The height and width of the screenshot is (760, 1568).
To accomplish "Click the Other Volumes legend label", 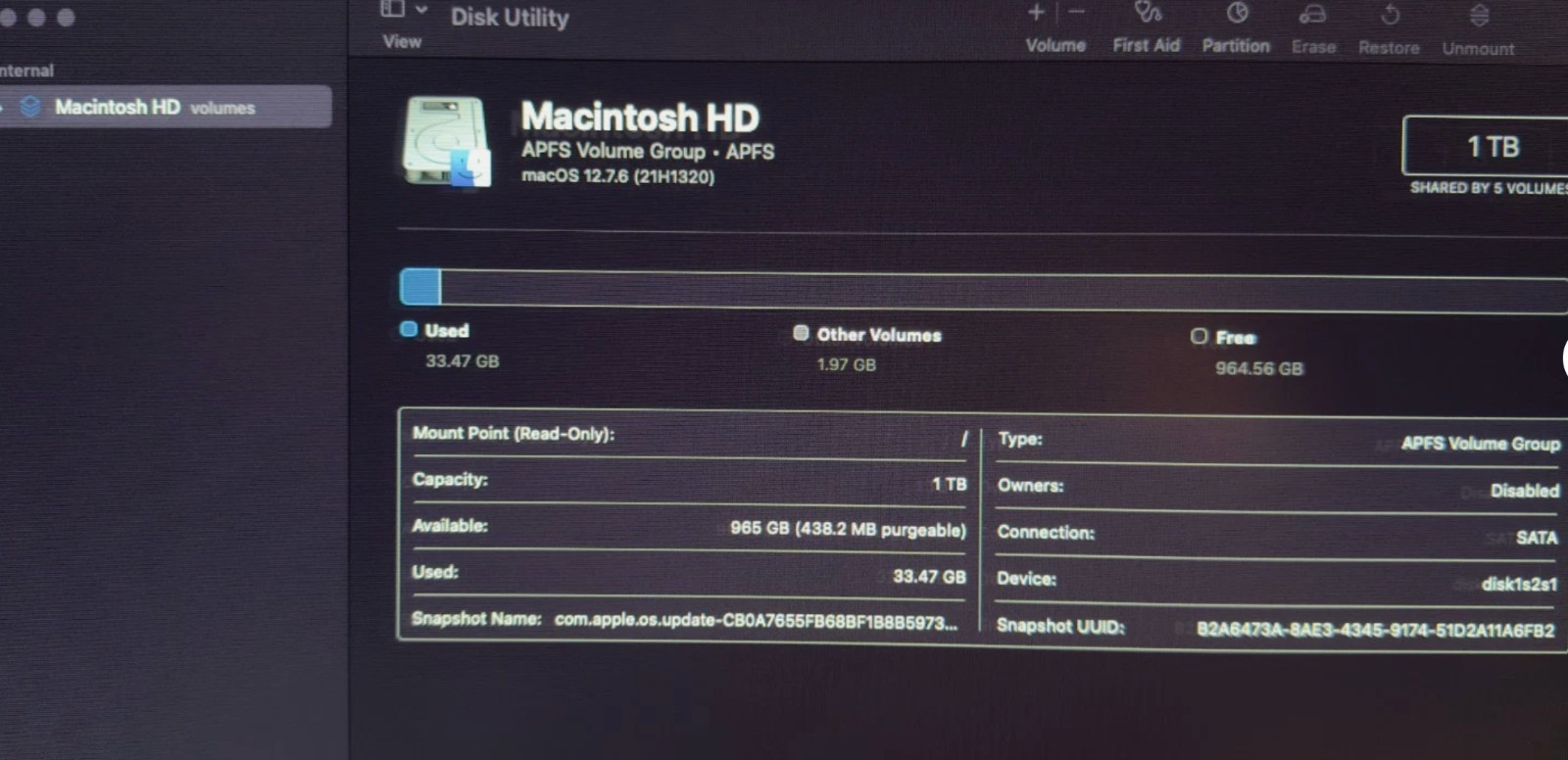I will (879, 335).
